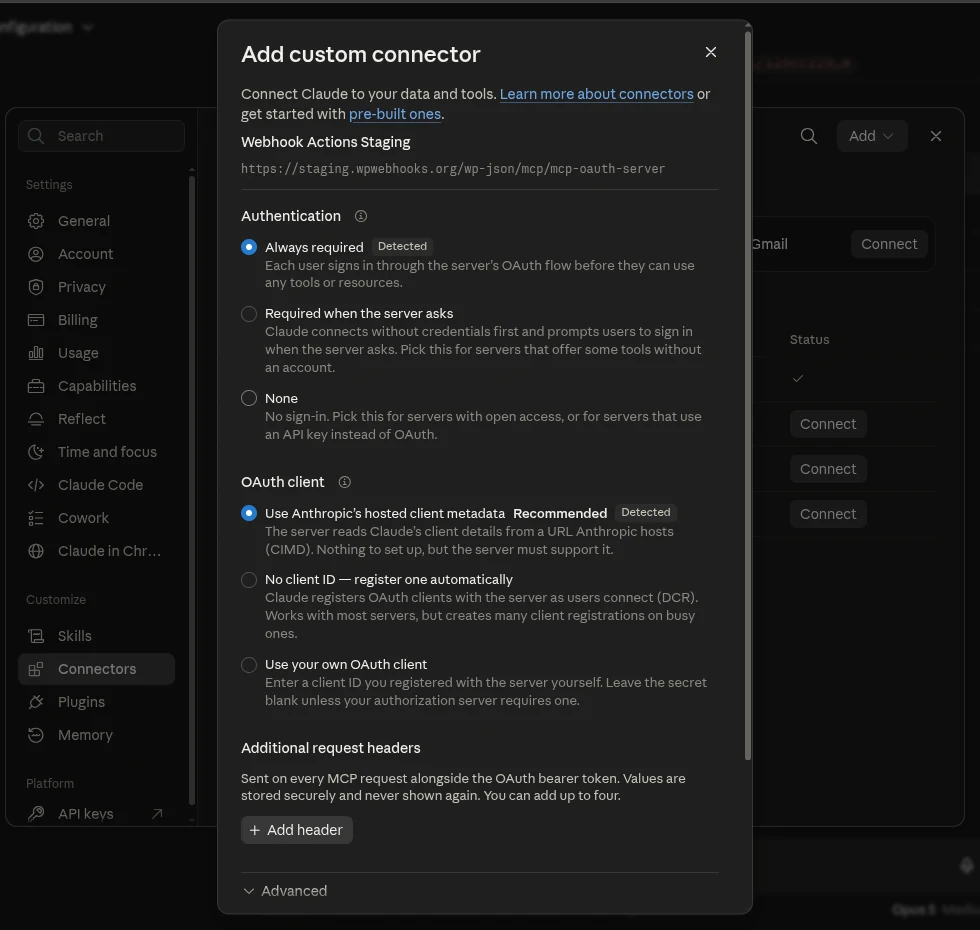
Task: Select Required when the server asks
Action: tap(249, 314)
